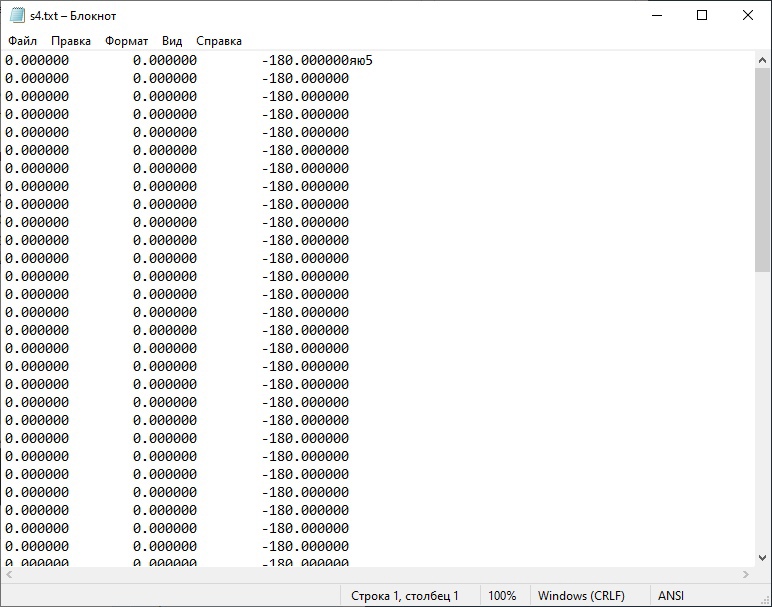This screenshot has height=607, width=772.
Task: Open the Файл menu
Action: click(23, 41)
